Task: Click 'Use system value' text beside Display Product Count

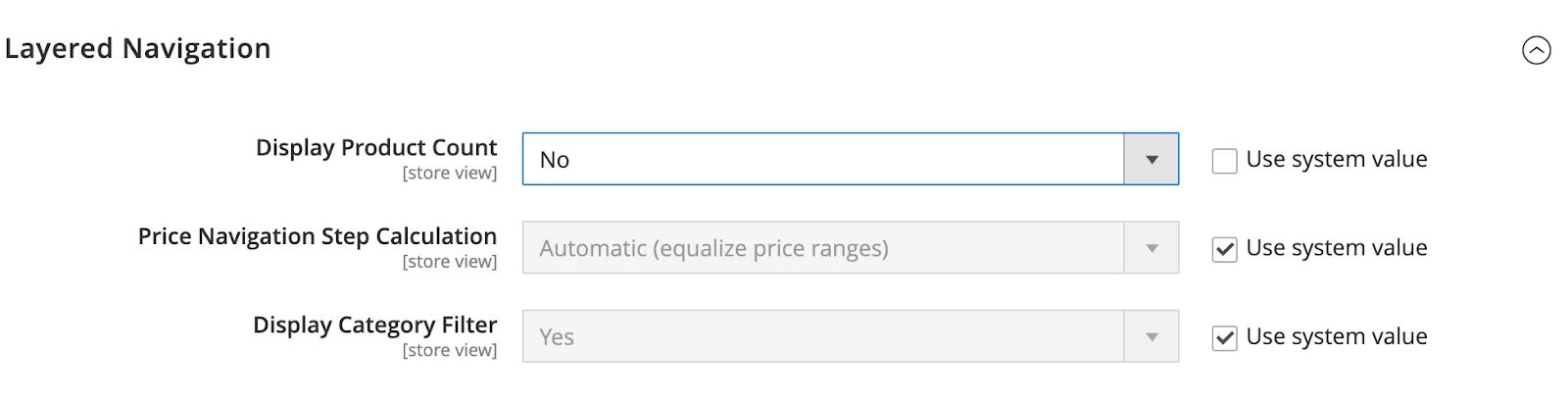Action: pyautogui.click(x=1336, y=160)
